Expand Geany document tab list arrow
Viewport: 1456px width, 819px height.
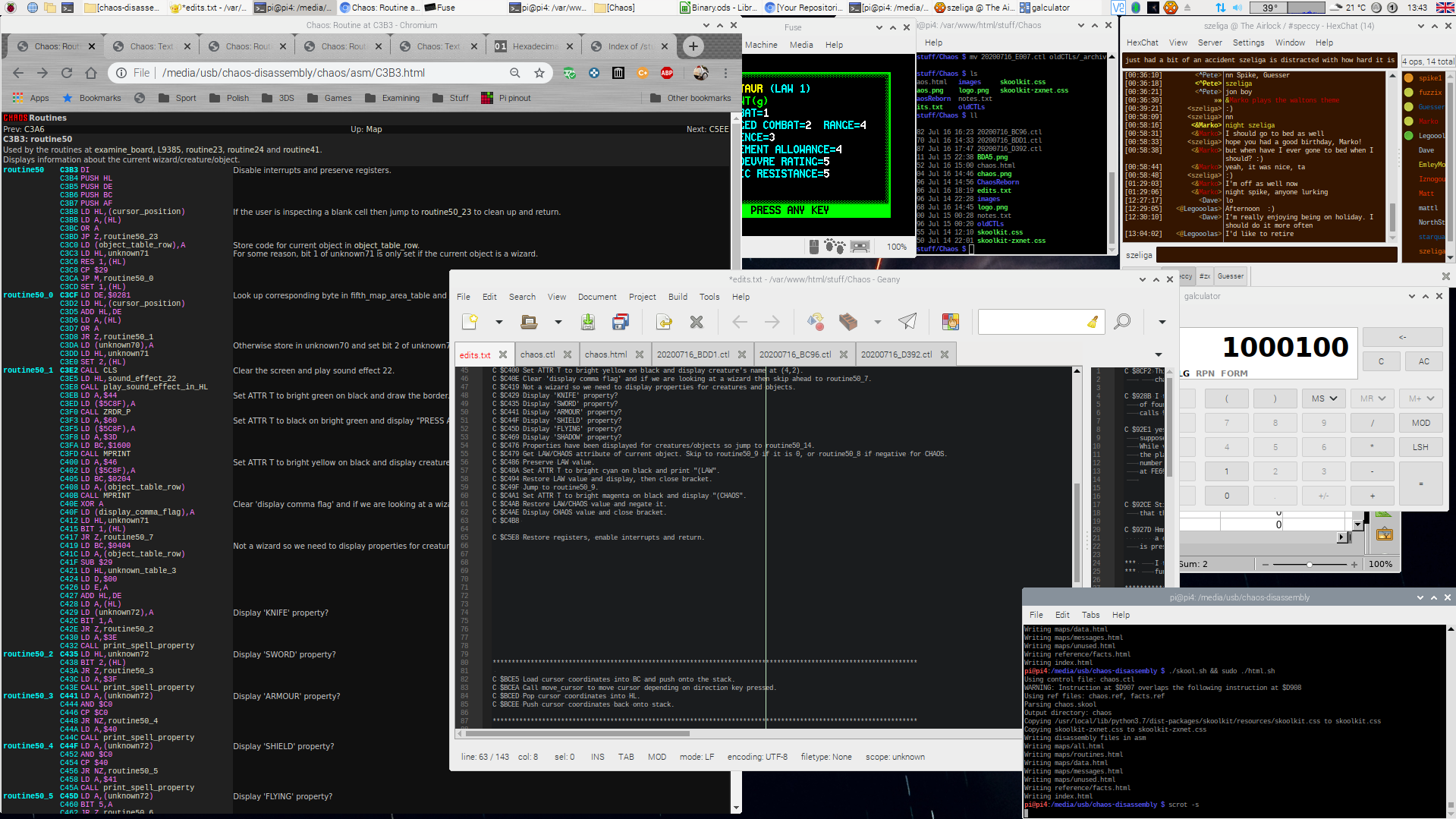point(1158,354)
